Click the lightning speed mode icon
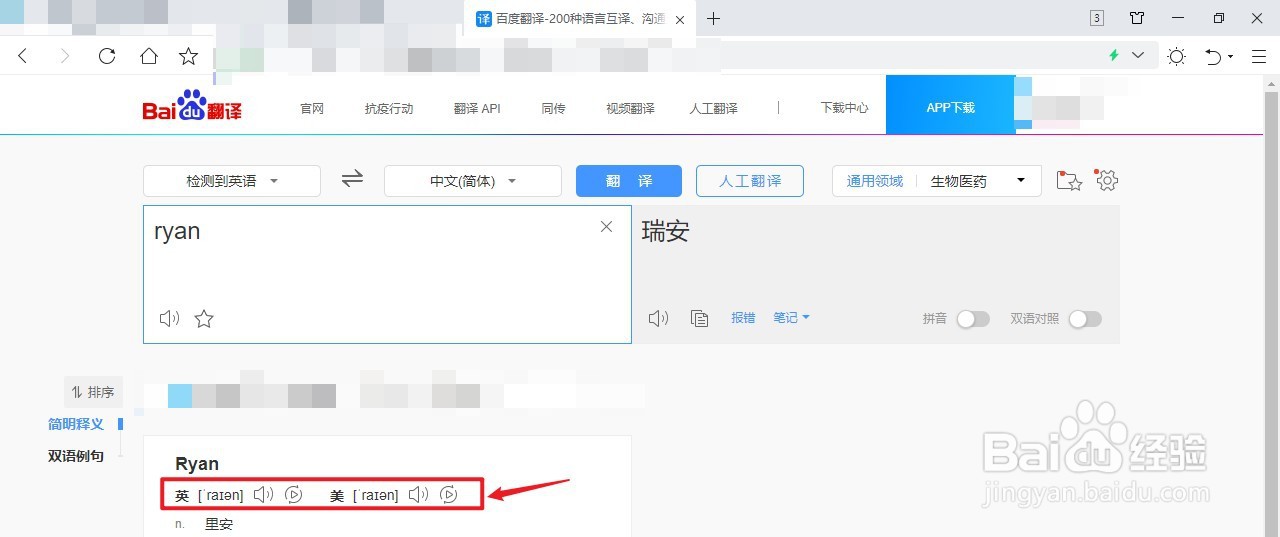The height and width of the screenshot is (537, 1280). 1114,56
